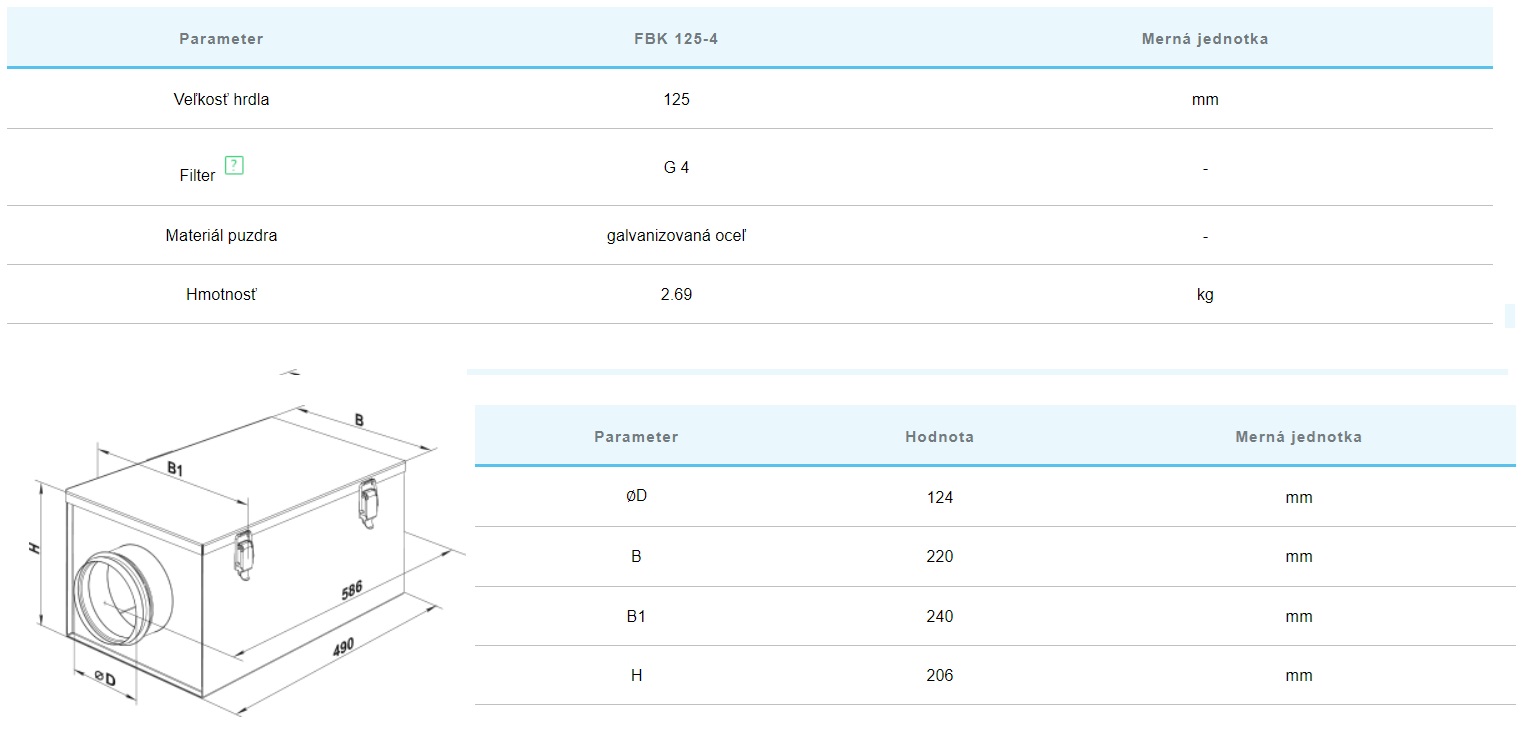Click the G 4 filter value
1532x741 pixels.
pyautogui.click(x=676, y=167)
